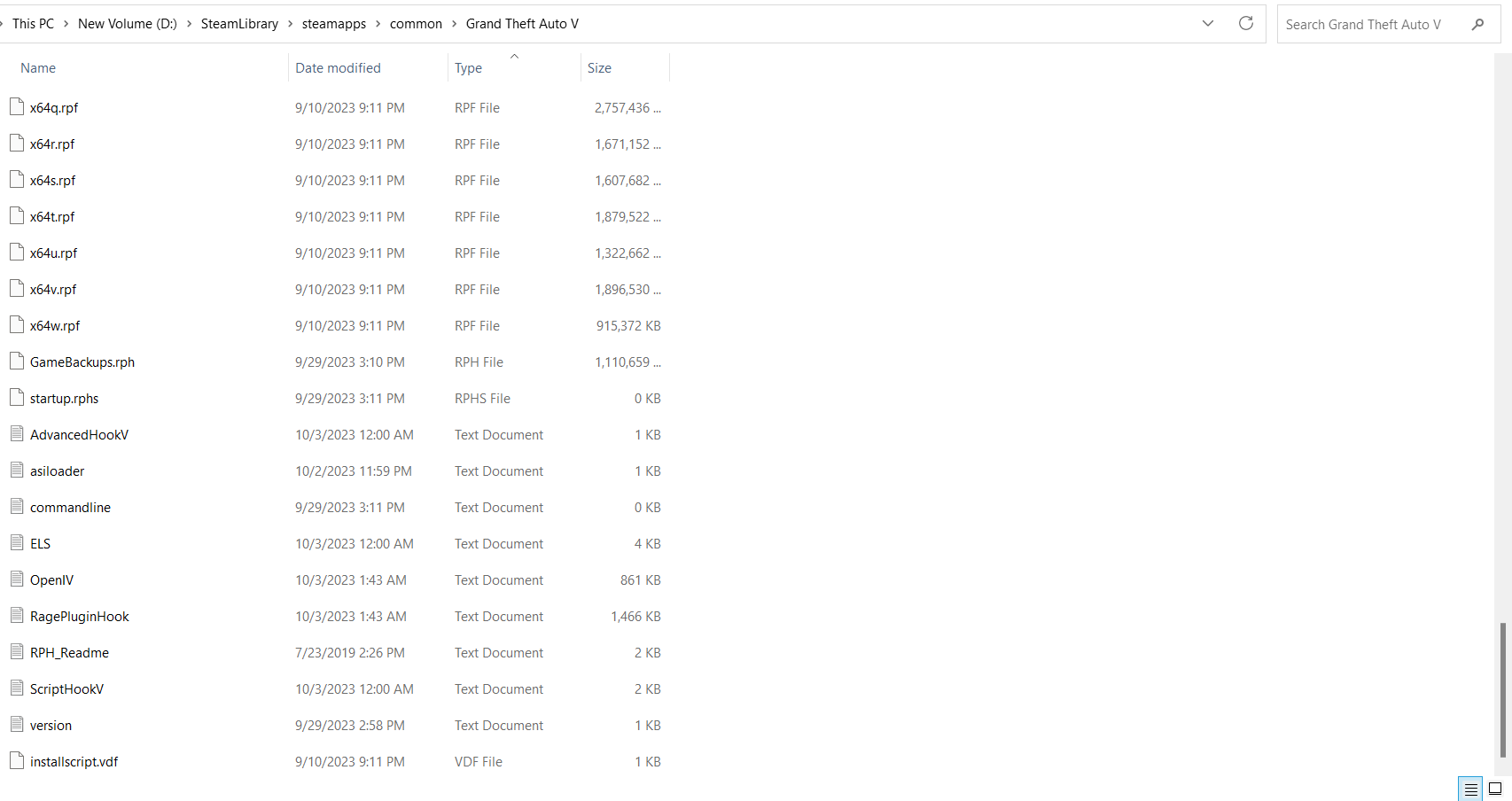Expand the chevron after SteamLibrary

coord(290,24)
